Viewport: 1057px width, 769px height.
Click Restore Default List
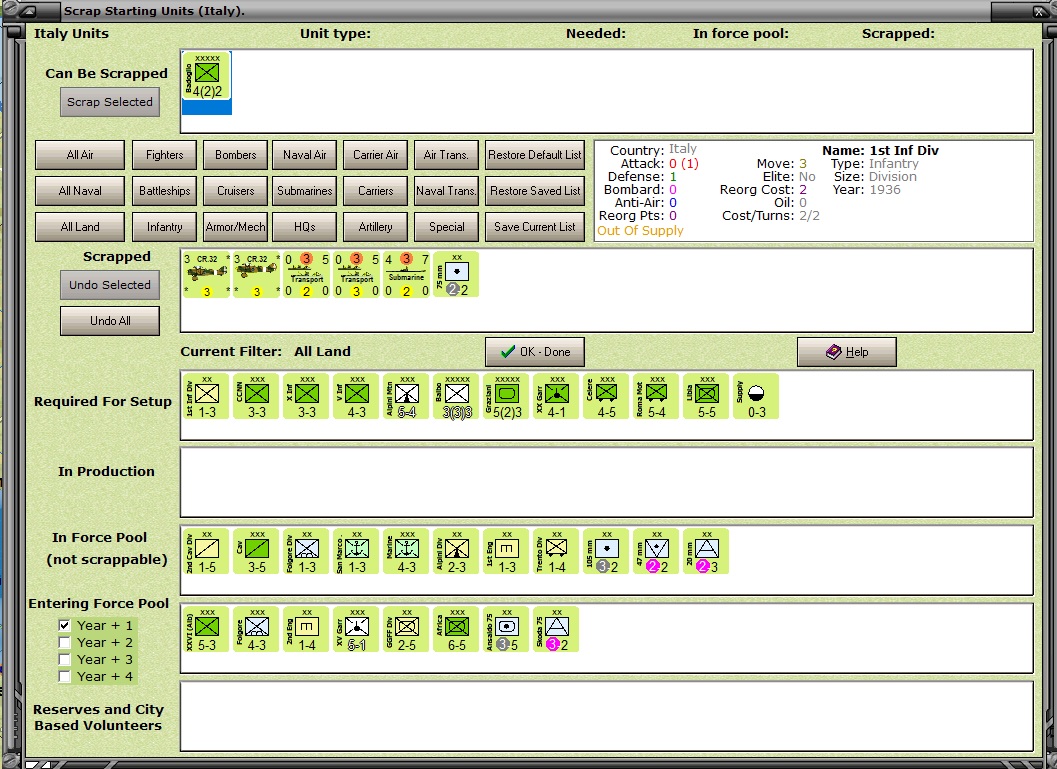535,155
